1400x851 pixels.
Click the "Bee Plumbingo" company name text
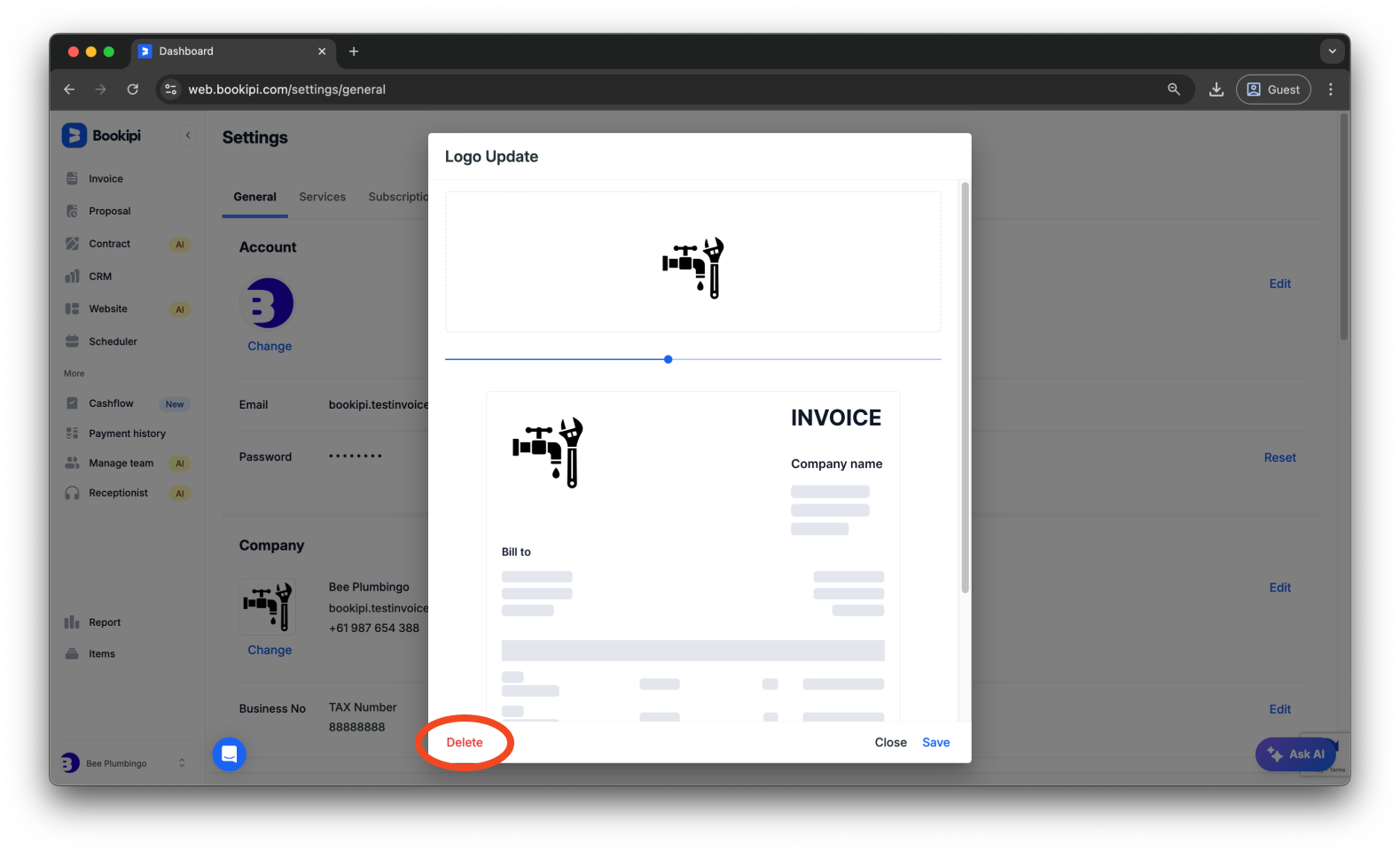click(x=369, y=587)
